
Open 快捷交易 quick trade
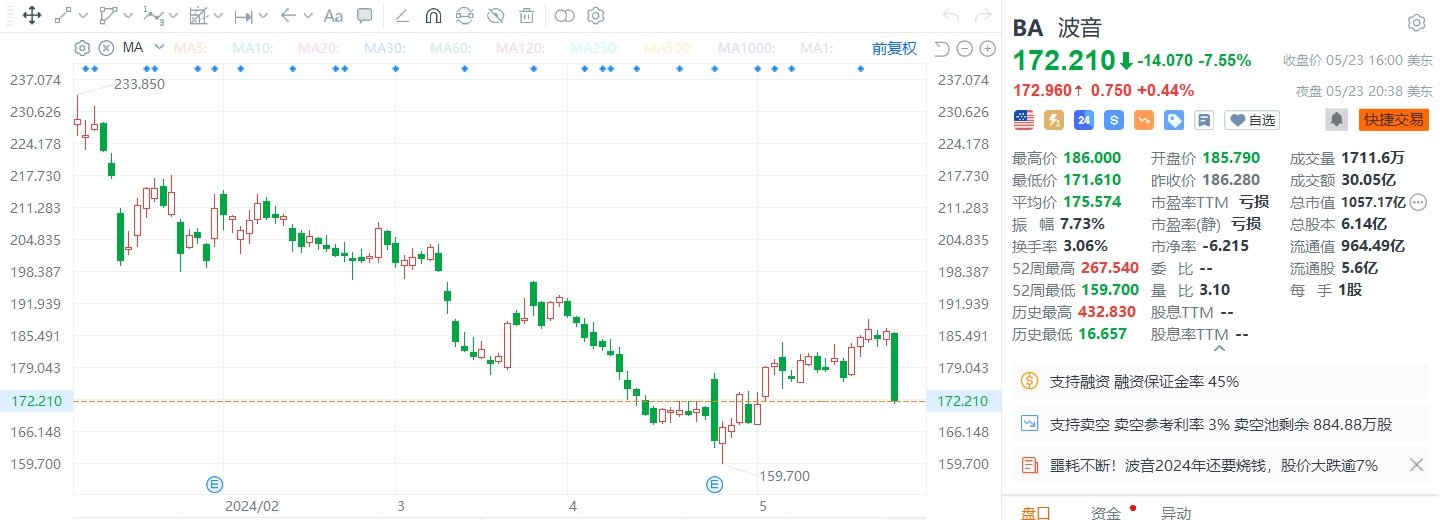tap(1393, 120)
